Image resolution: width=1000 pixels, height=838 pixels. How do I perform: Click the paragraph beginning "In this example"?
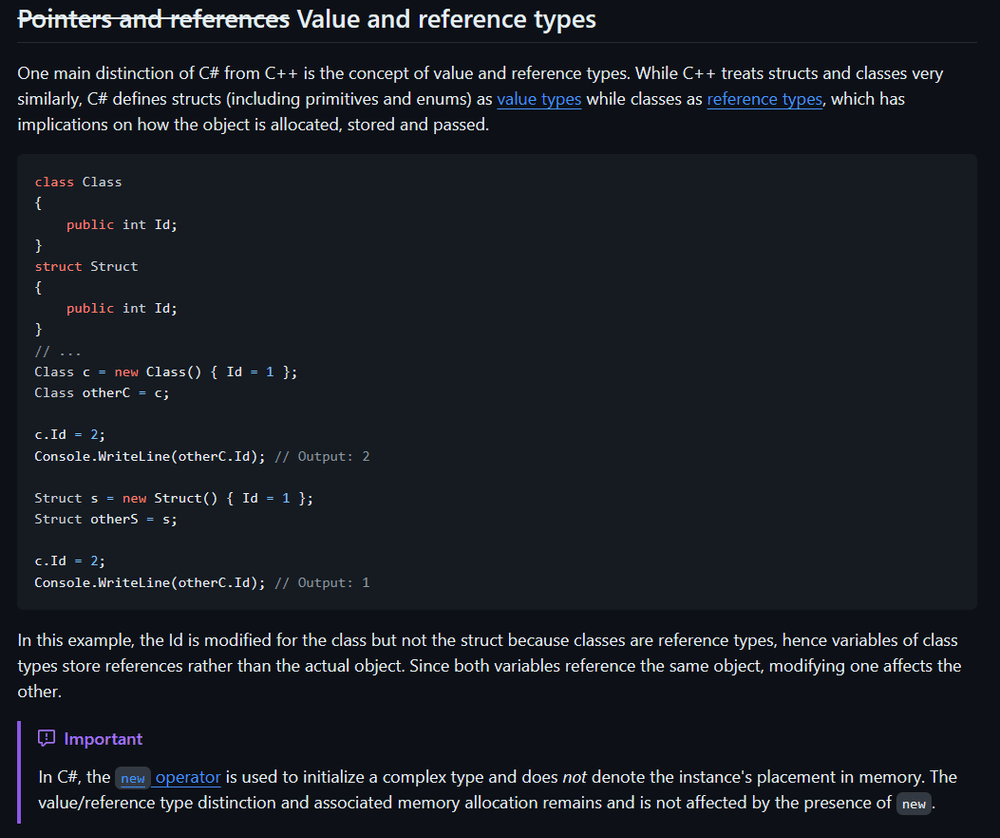click(489, 665)
